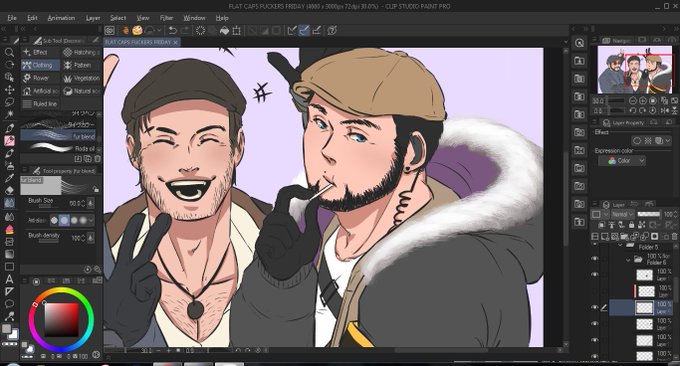The width and height of the screenshot is (680, 366).
Task: Click the Scale/Rotate transform command icon
Action: (x=236, y=30)
